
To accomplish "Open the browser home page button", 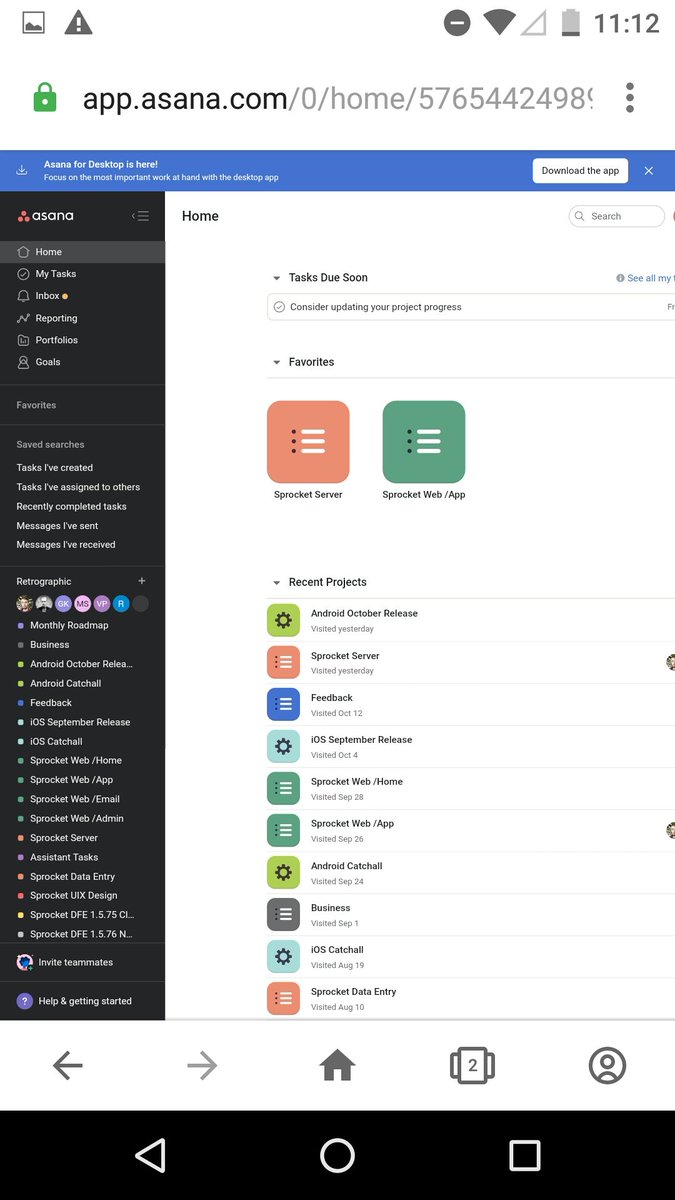I will [337, 1066].
